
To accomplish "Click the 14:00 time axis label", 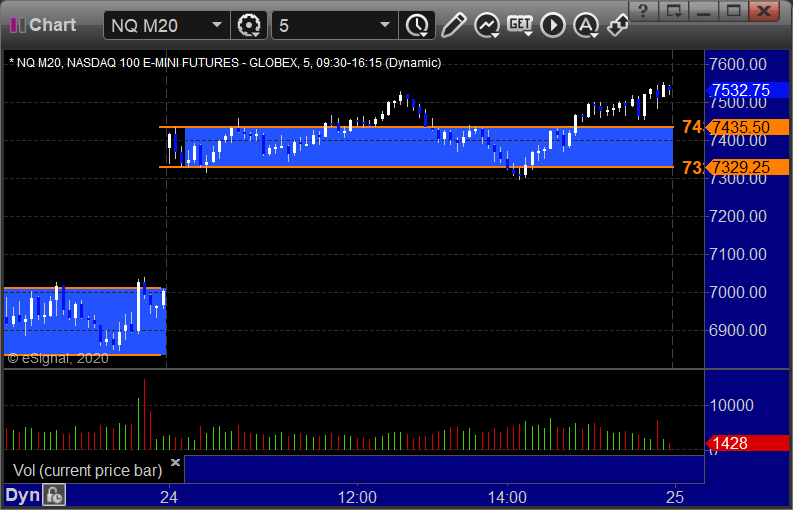I will click(x=507, y=497).
